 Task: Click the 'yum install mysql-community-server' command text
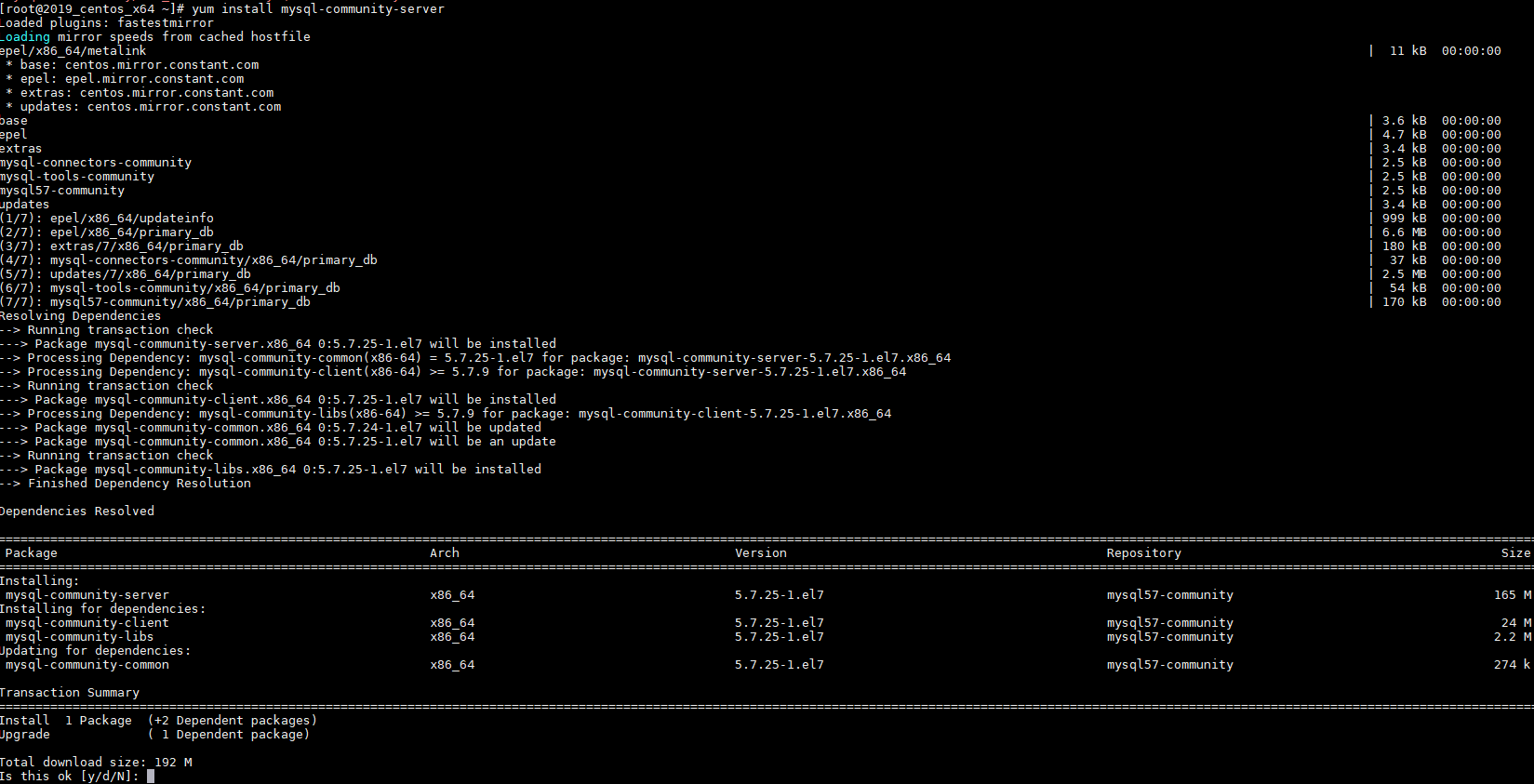coord(317,9)
